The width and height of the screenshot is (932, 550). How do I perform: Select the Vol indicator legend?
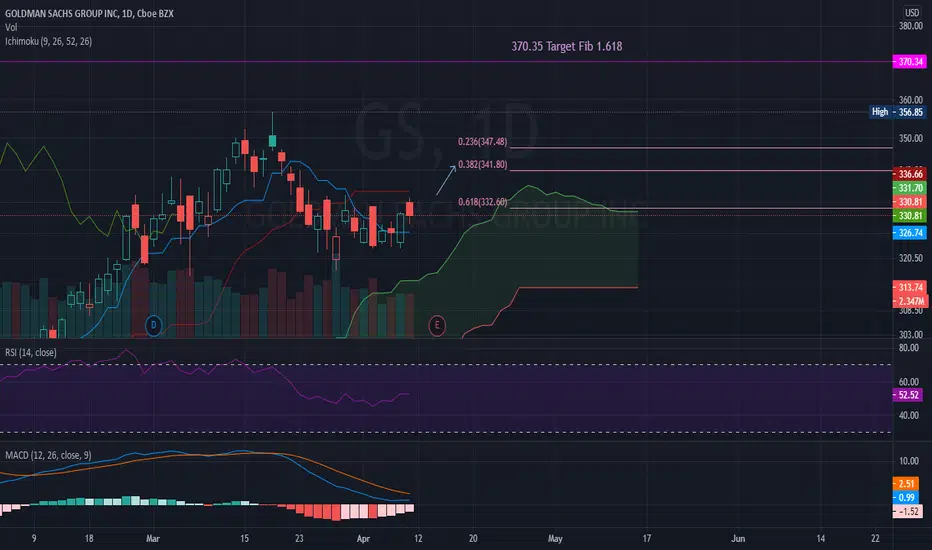coord(11,27)
